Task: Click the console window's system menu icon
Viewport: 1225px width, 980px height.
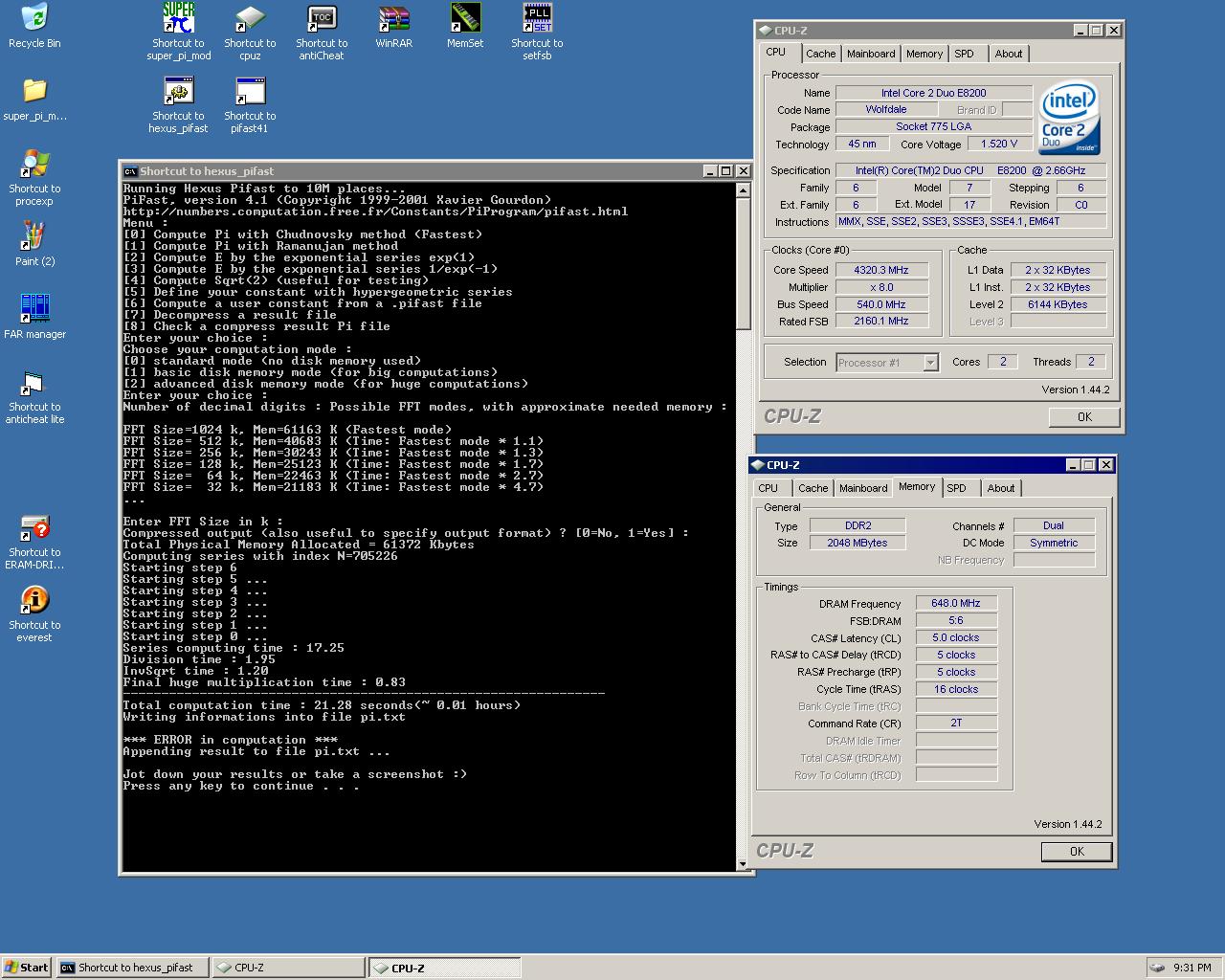Action: 130,171
